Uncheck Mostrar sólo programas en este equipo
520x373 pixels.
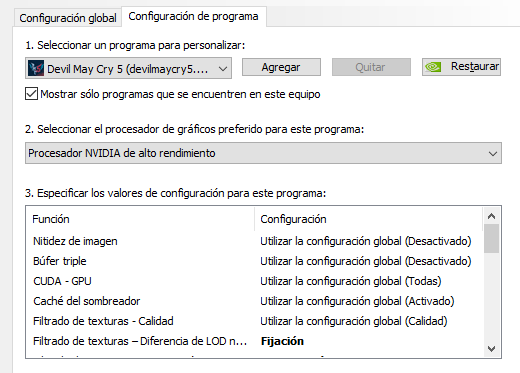[31, 94]
